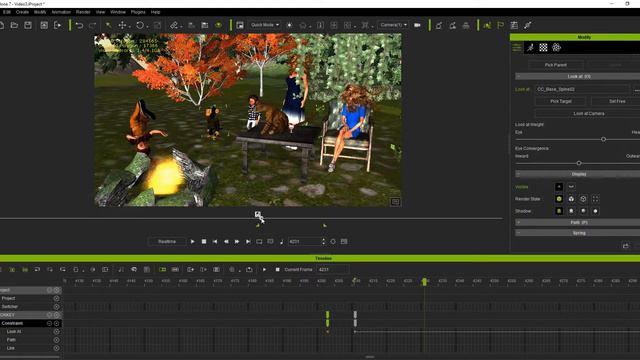
Task: Open project with the folder icon
Action: click(14, 25)
